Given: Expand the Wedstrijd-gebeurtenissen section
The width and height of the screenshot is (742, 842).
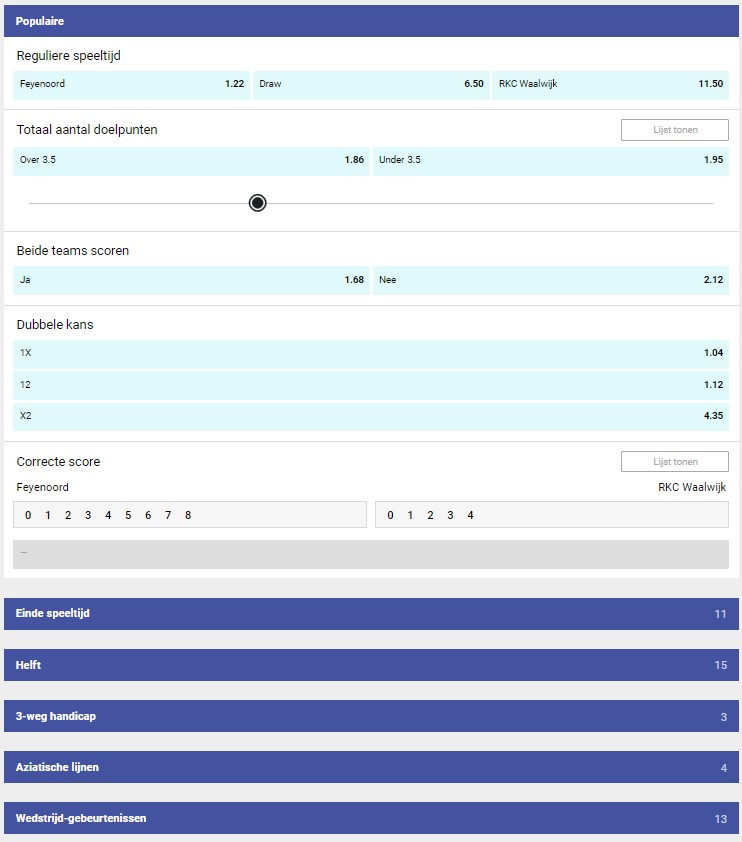Looking at the screenshot, I should coord(371,818).
